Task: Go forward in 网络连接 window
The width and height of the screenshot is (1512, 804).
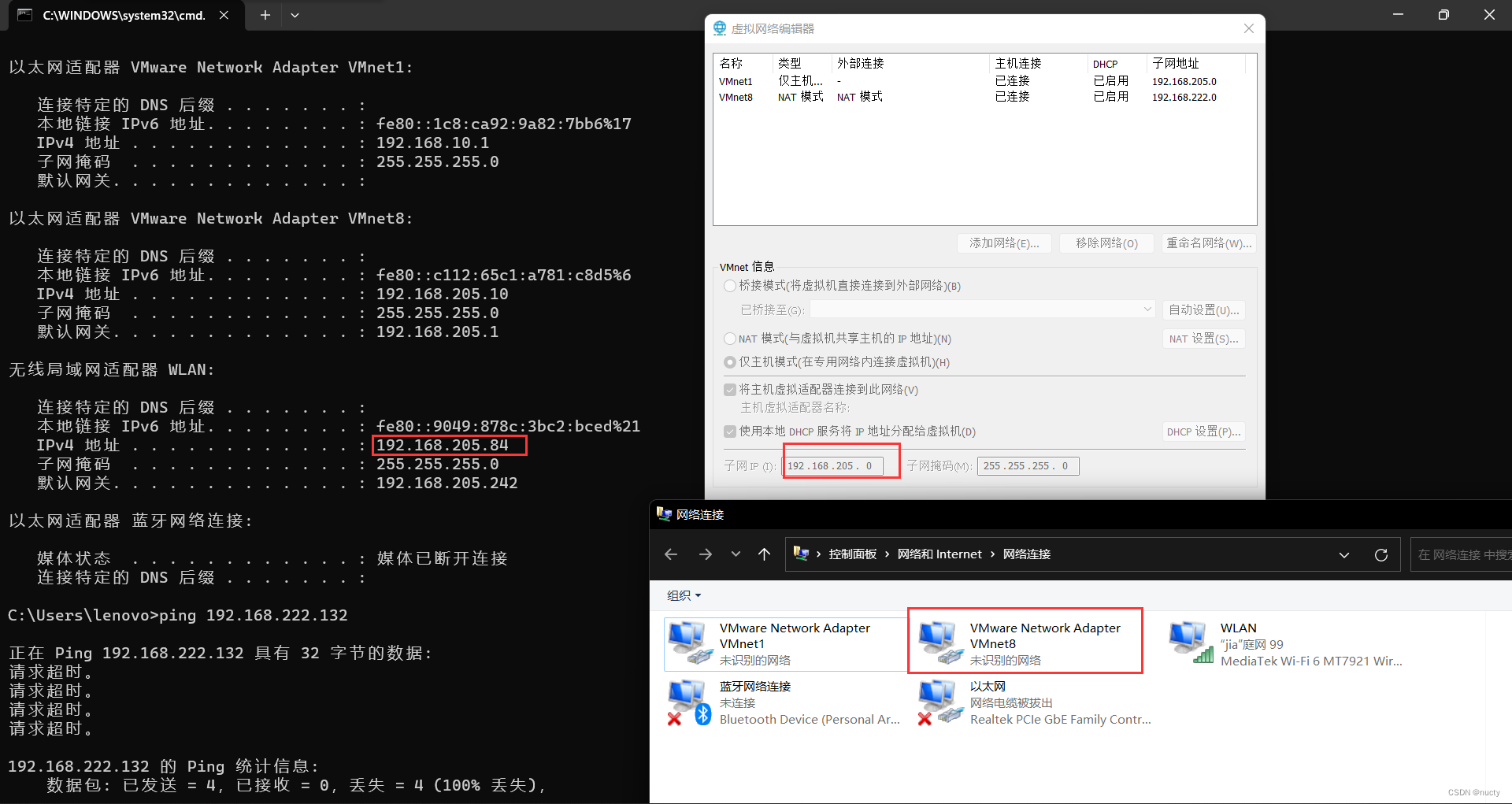Action: click(706, 554)
